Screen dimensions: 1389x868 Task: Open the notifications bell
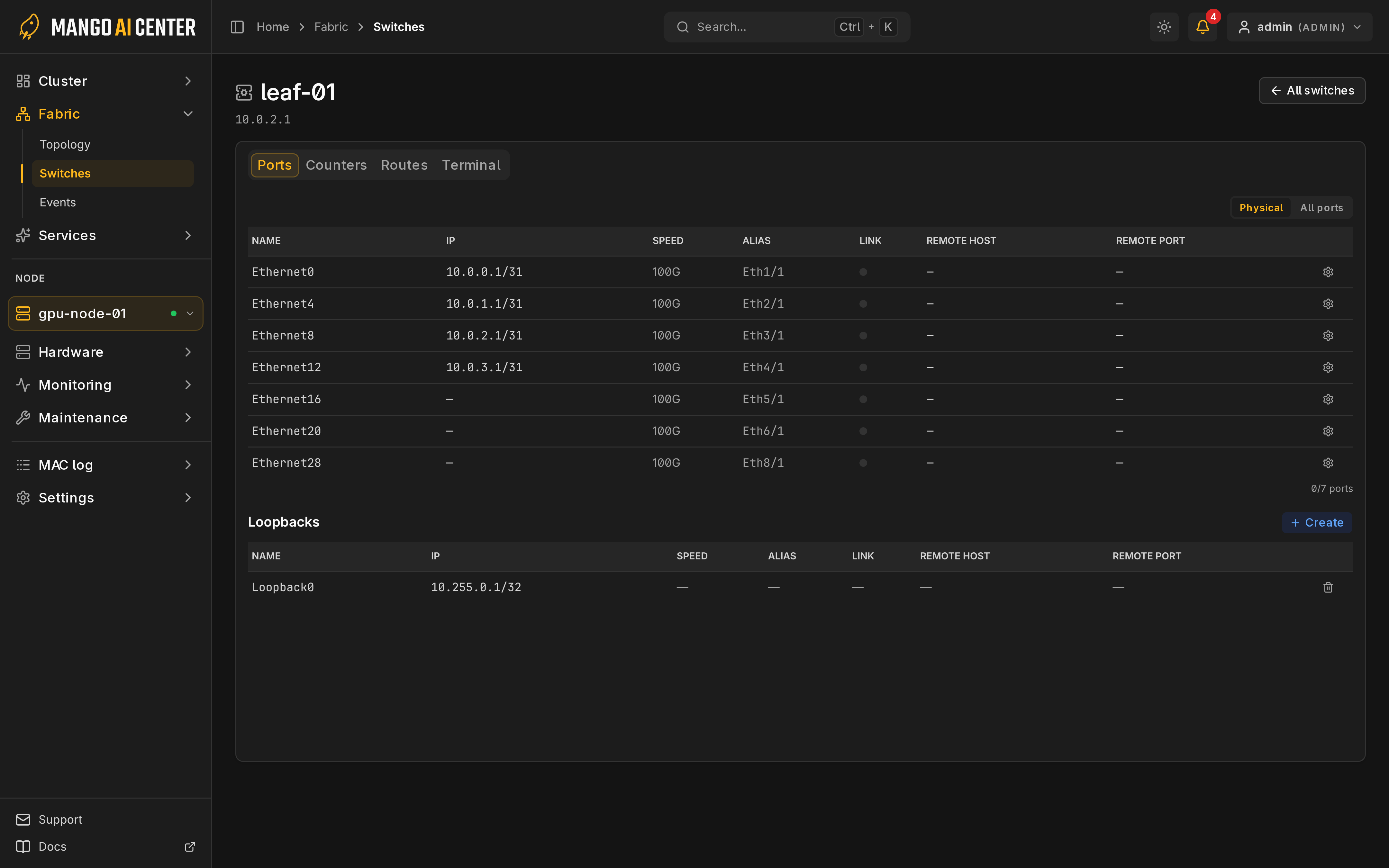point(1203,27)
